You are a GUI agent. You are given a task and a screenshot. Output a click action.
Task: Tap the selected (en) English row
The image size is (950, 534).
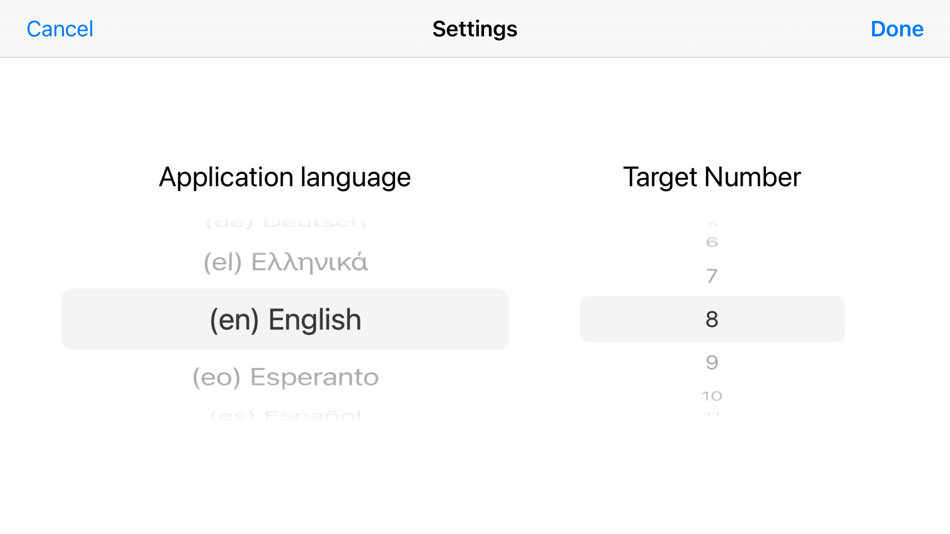285,320
